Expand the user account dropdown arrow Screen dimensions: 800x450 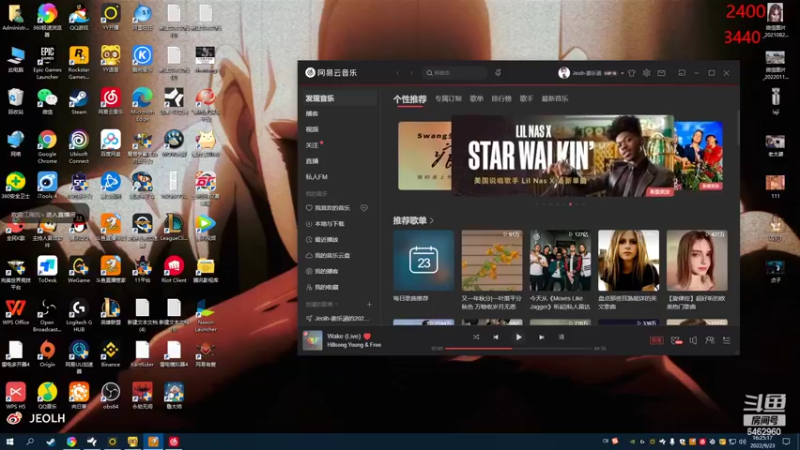pyautogui.click(x=622, y=73)
